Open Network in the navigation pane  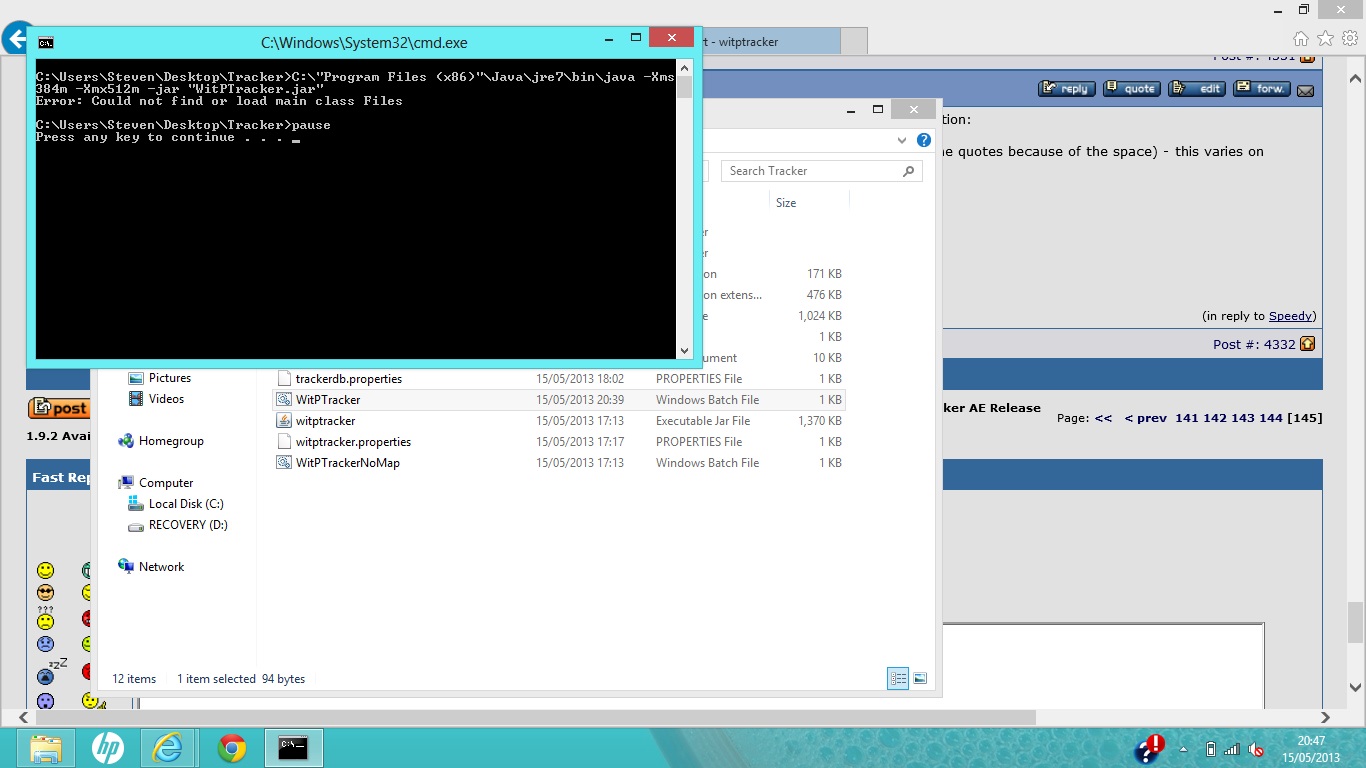tap(161, 567)
